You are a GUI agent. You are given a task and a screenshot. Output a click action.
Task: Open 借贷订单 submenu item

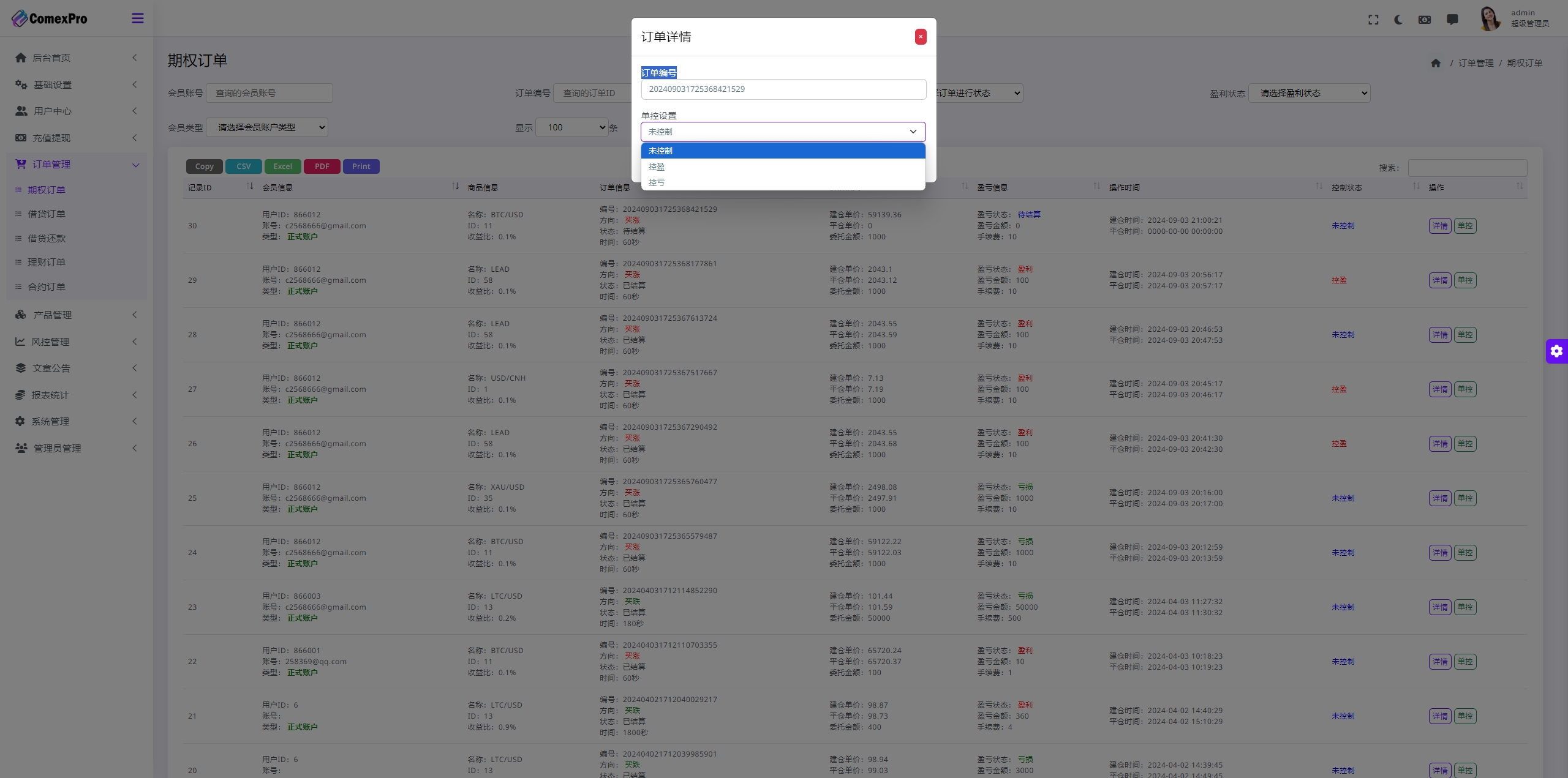(47, 214)
